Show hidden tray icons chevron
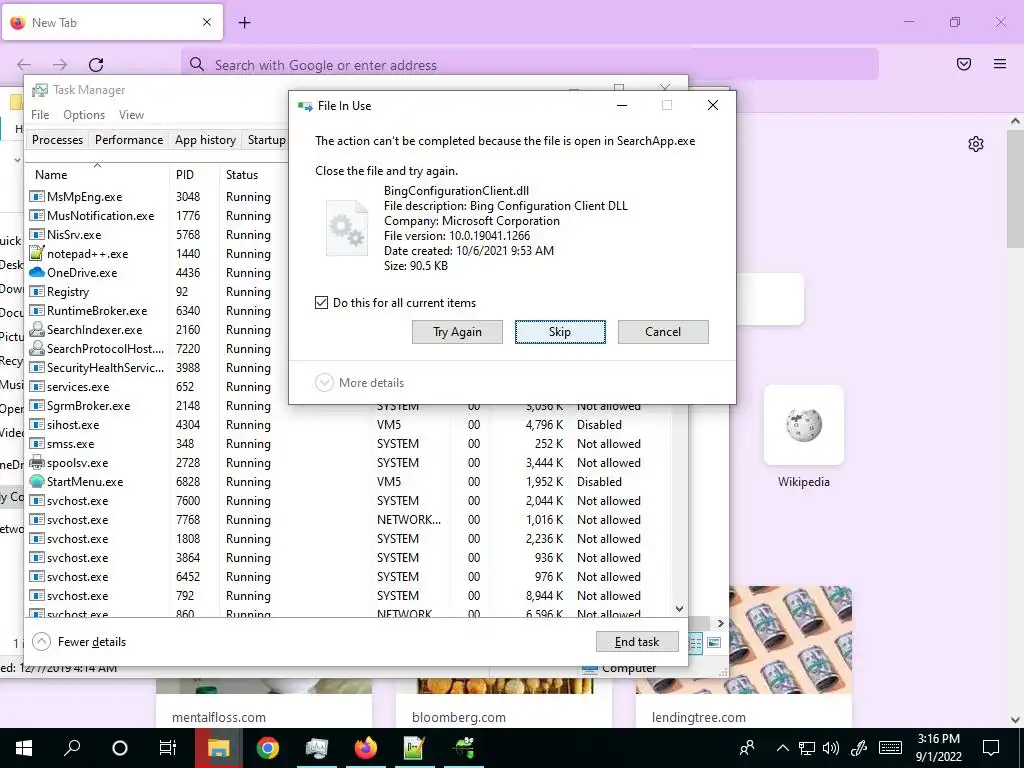 pyautogui.click(x=782, y=748)
